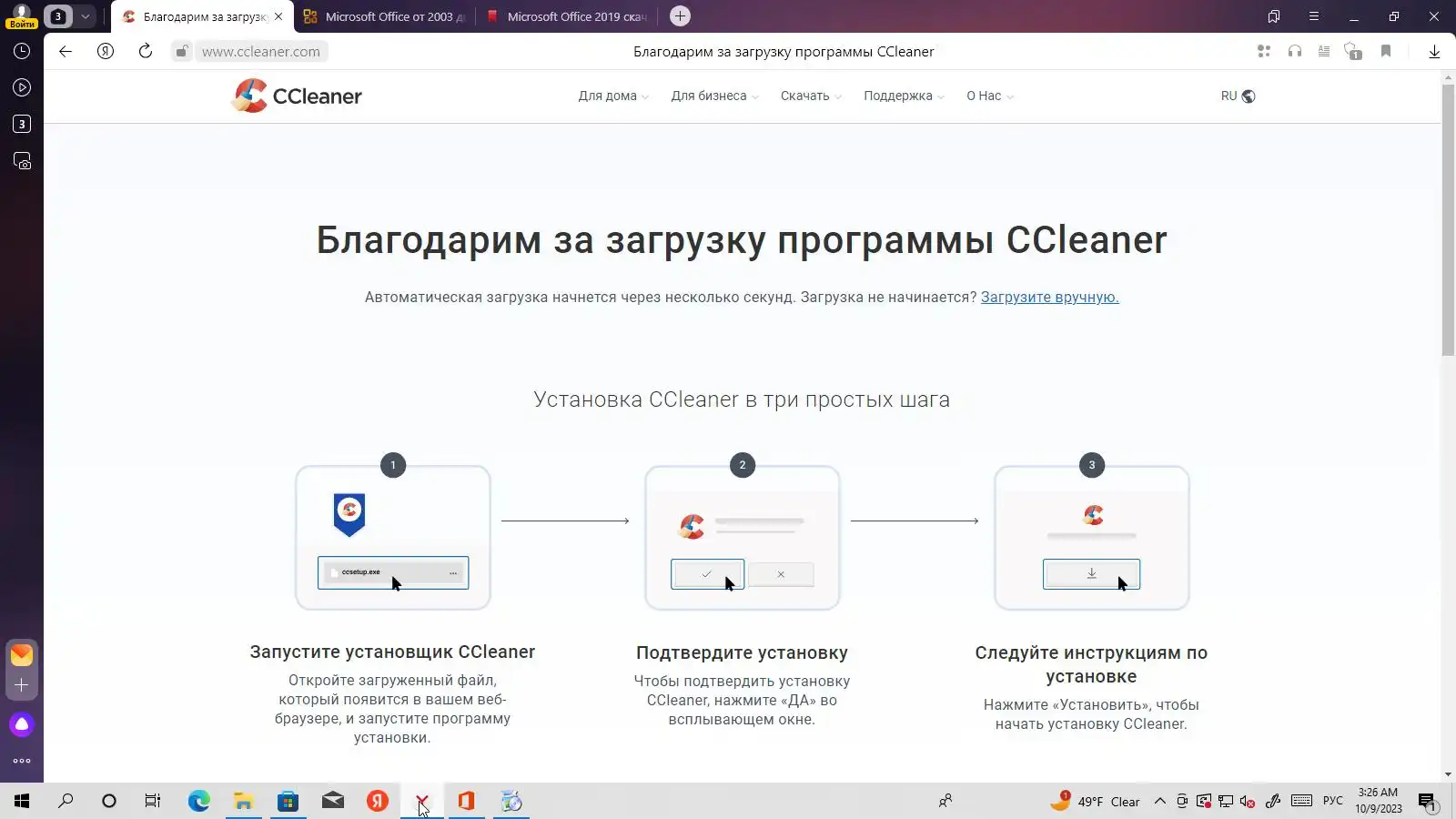Click the CCleaner logo on the page

[x=297, y=96]
